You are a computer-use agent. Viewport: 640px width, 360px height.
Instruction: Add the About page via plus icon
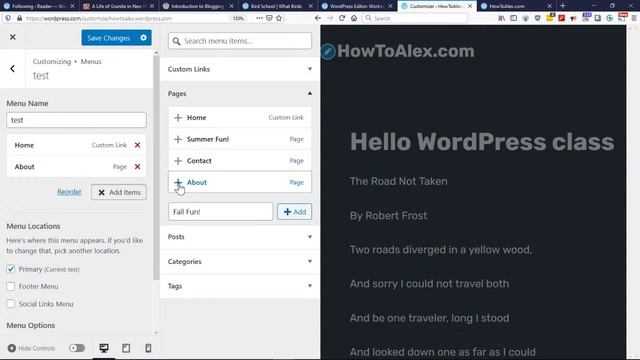[178, 182]
